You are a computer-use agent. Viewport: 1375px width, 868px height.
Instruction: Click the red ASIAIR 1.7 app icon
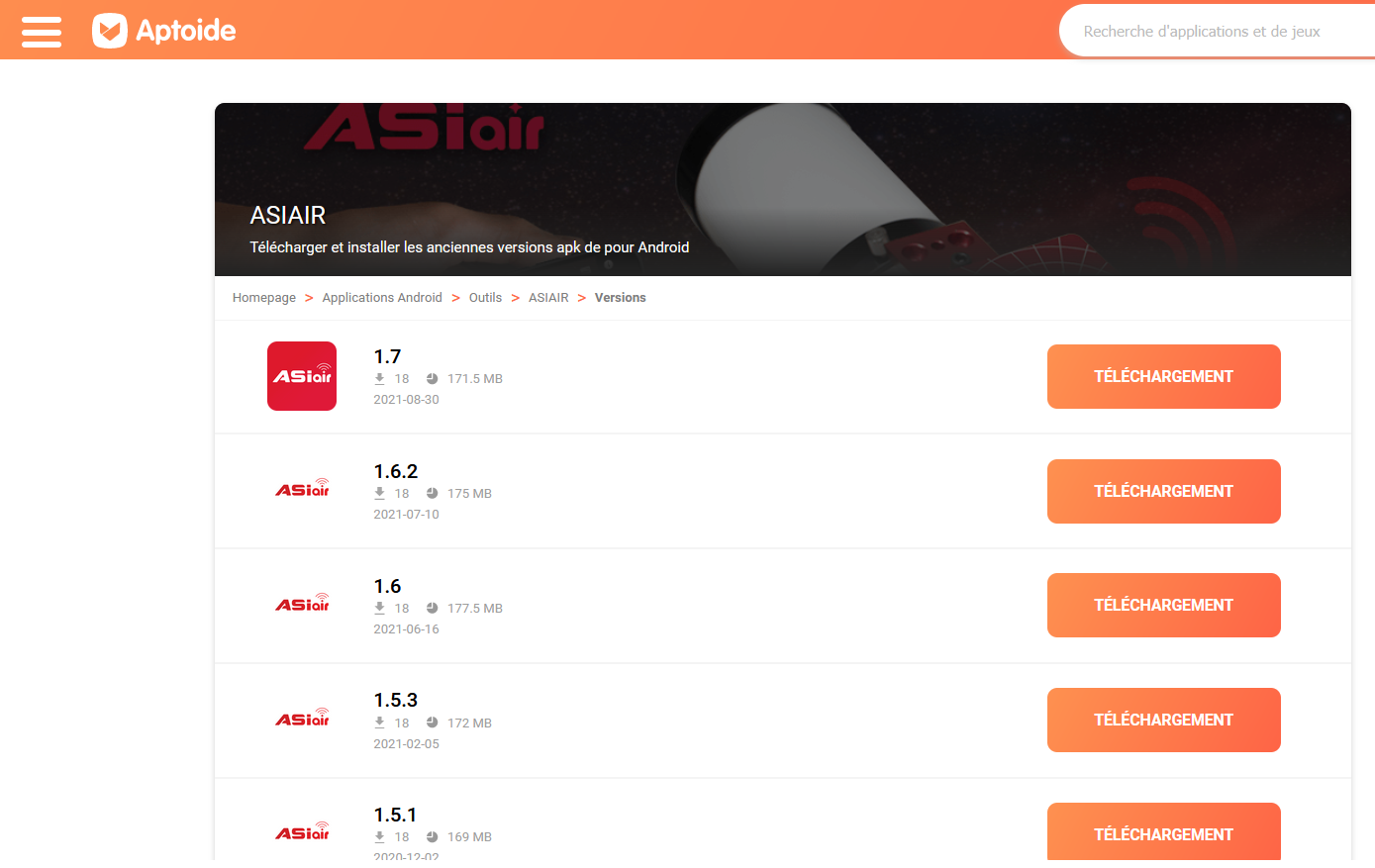[x=302, y=376]
